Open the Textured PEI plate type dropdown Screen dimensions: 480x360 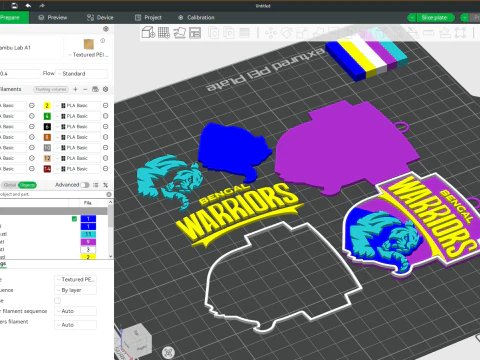point(88,55)
